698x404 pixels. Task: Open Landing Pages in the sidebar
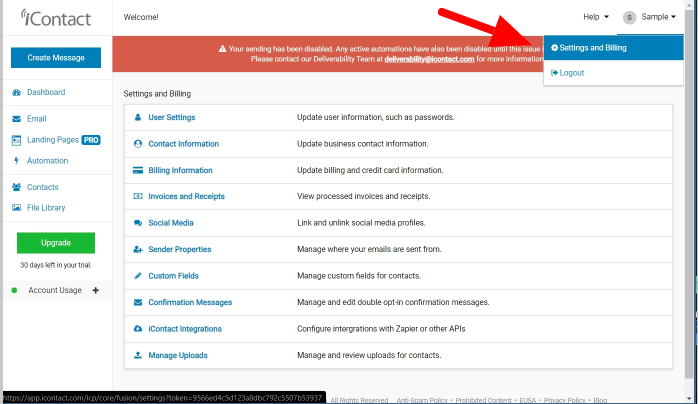click(53, 140)
